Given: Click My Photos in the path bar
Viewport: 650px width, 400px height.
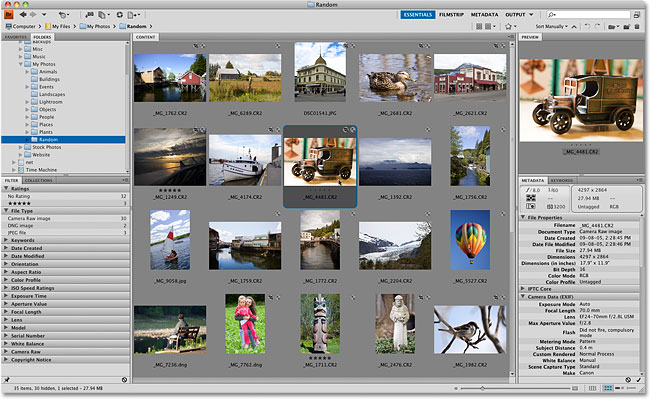Looking at the screenshot, I should click(95, 26).
